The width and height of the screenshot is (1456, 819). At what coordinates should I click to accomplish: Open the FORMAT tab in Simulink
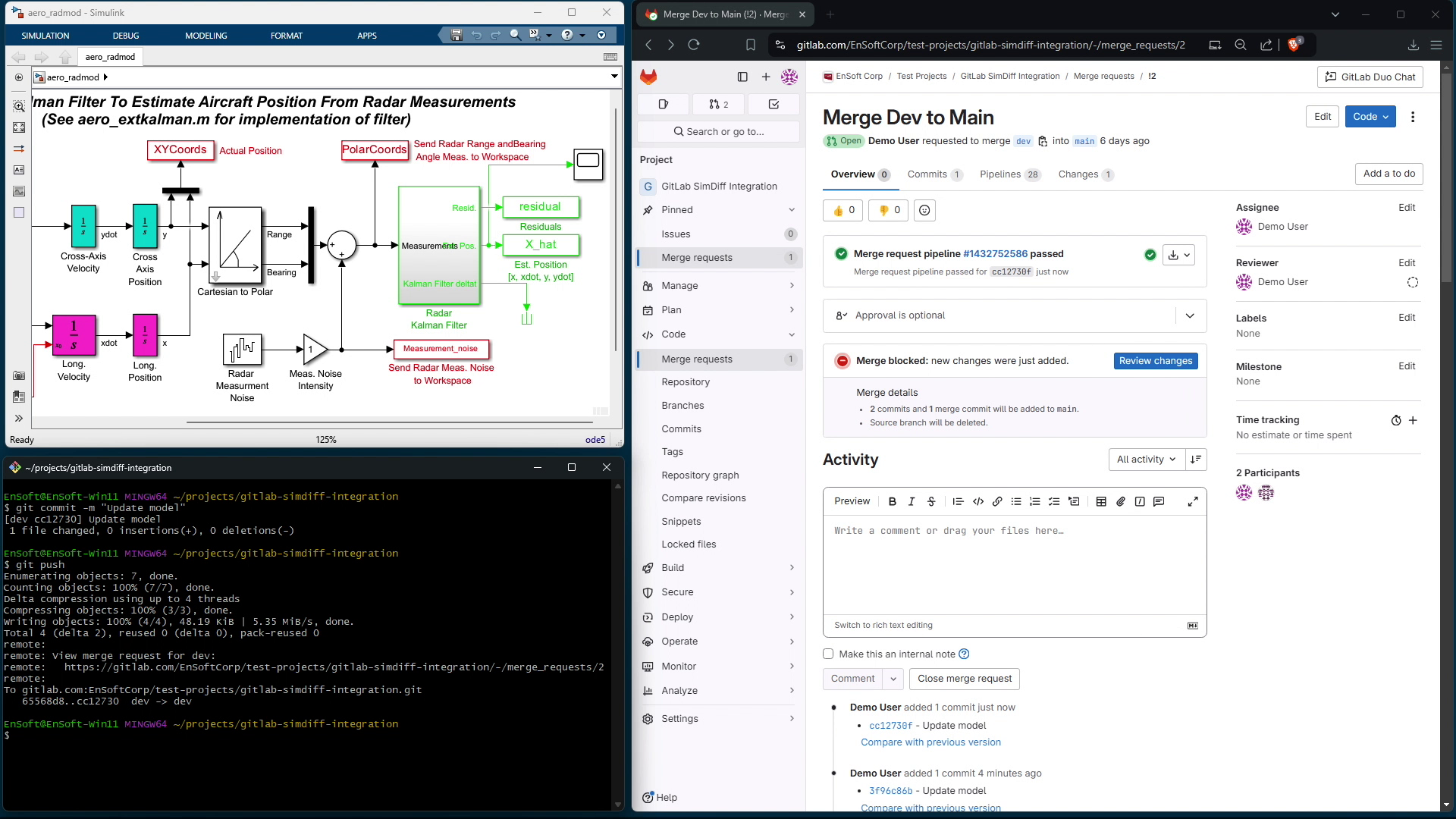287,36
